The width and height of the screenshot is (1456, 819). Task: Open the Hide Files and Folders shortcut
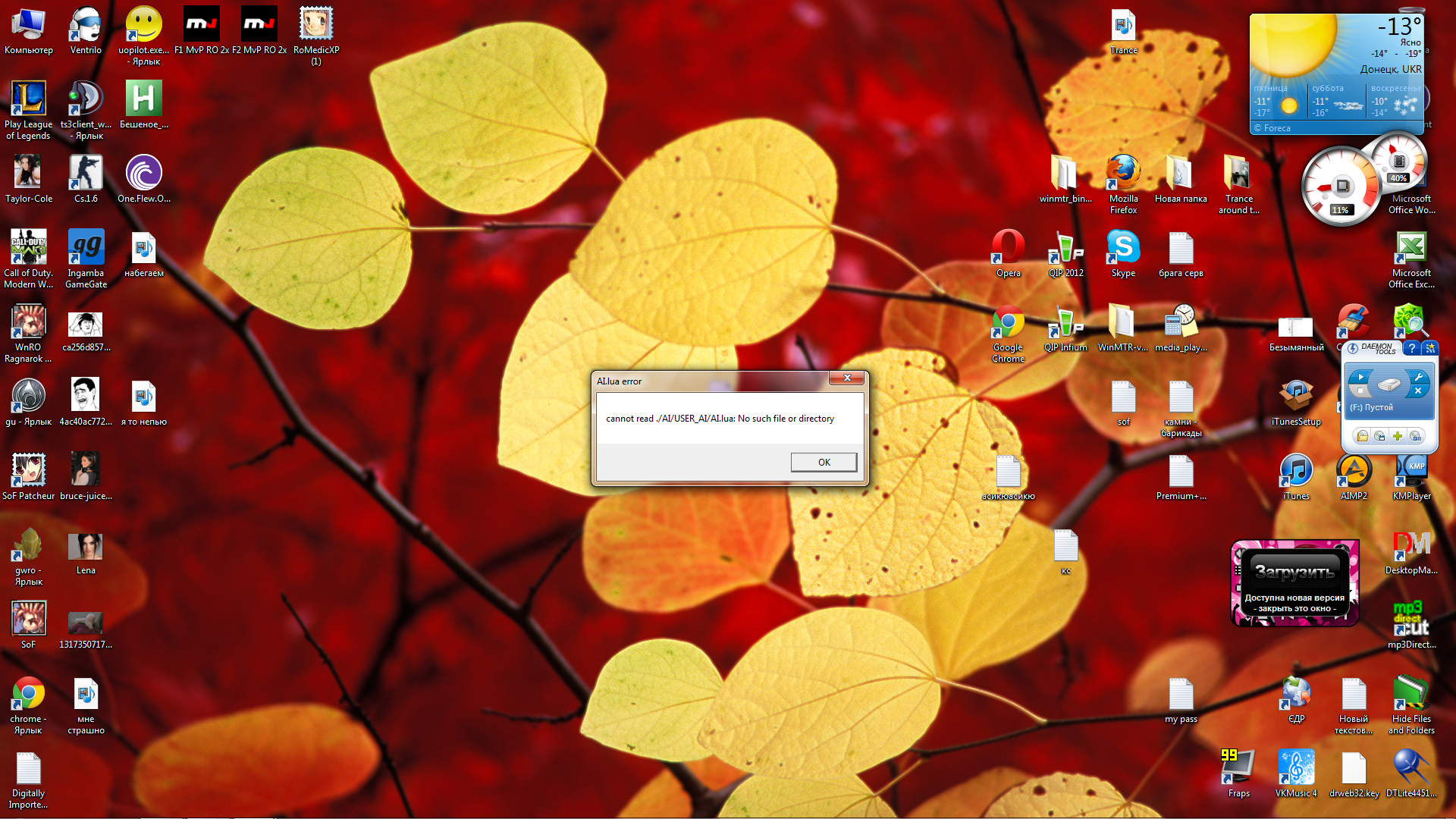click(x=1411, y=704)
